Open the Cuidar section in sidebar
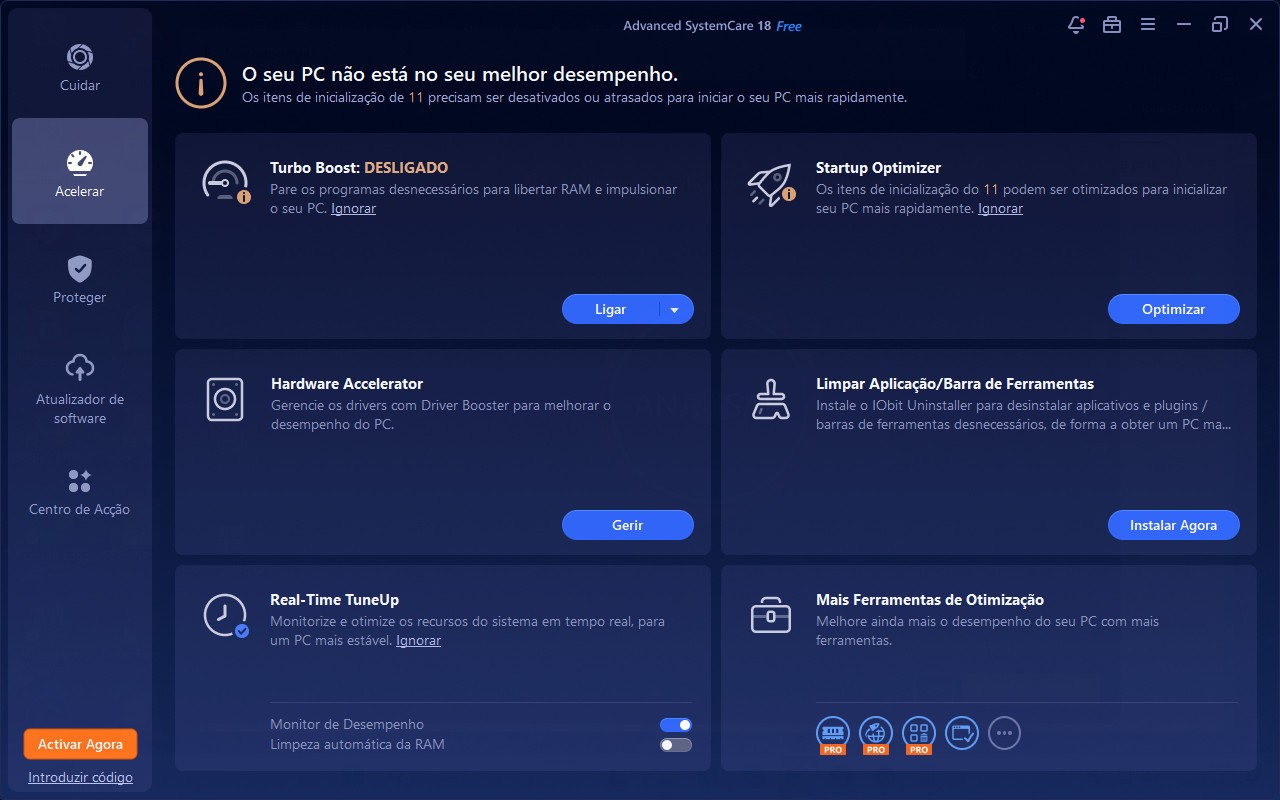Screen dimensions: 1280x800 coord(80,66)
